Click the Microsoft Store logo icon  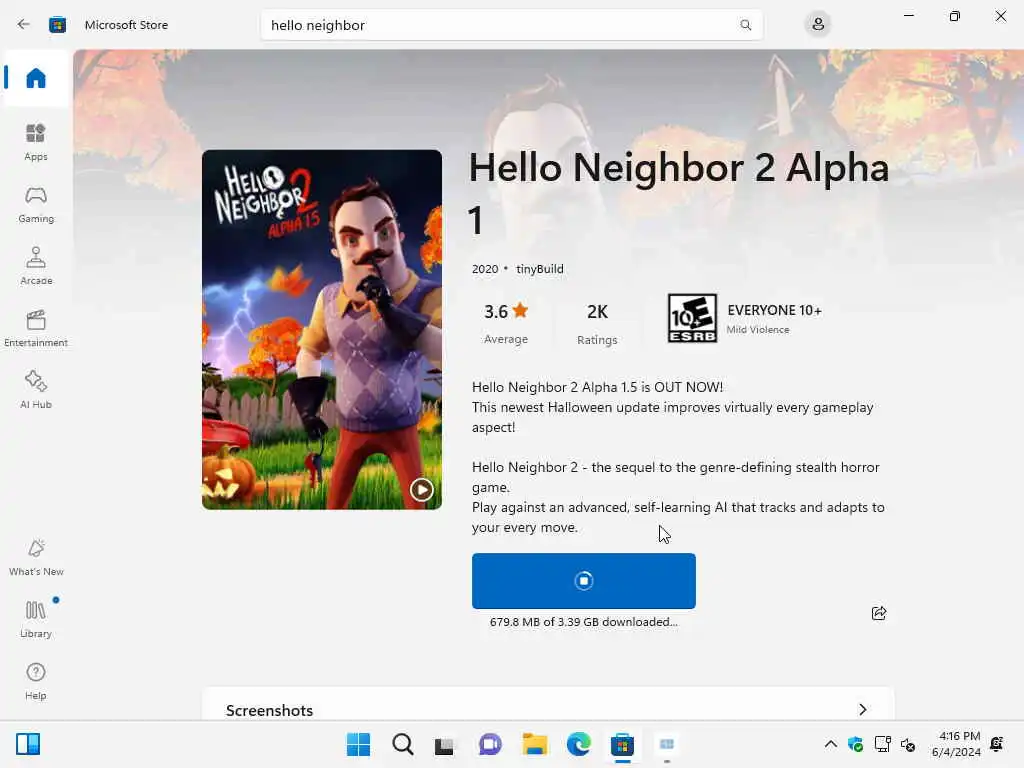(x=57, y=25)
